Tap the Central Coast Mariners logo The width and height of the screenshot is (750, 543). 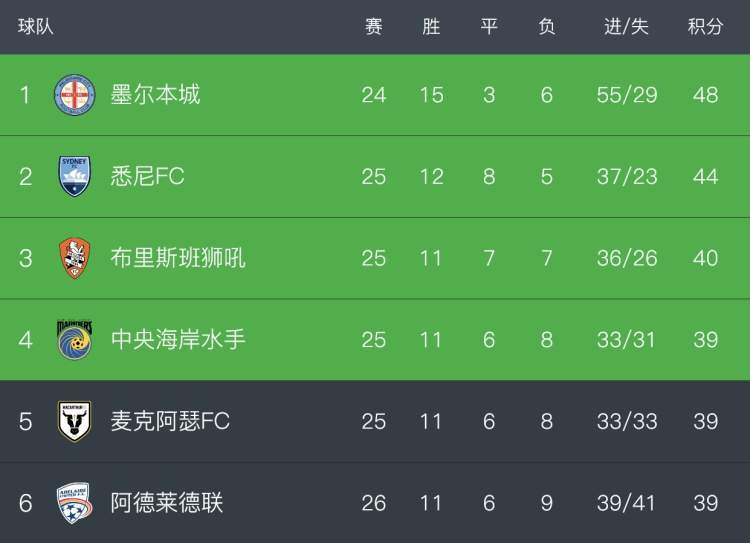click(x=75, y=339)
